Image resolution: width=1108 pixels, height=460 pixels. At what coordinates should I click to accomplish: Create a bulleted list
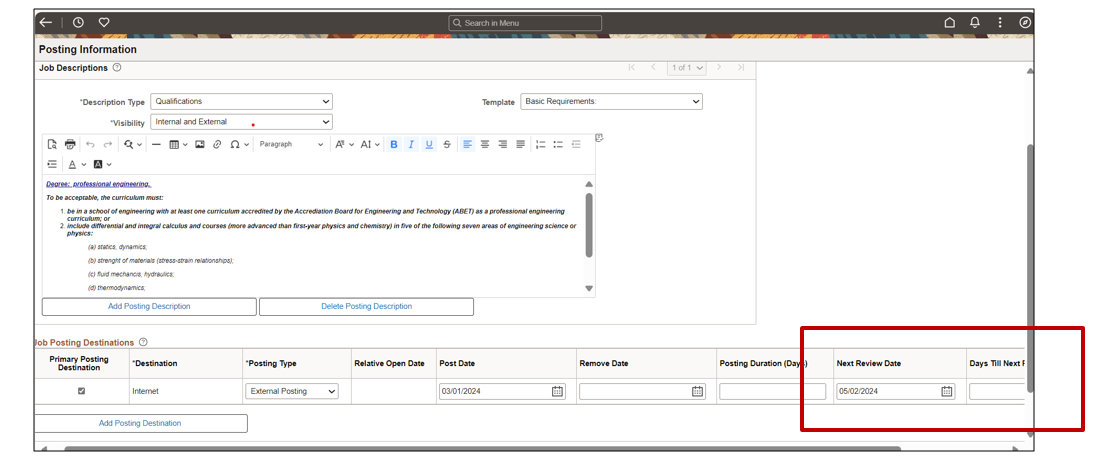coord(558,144)
